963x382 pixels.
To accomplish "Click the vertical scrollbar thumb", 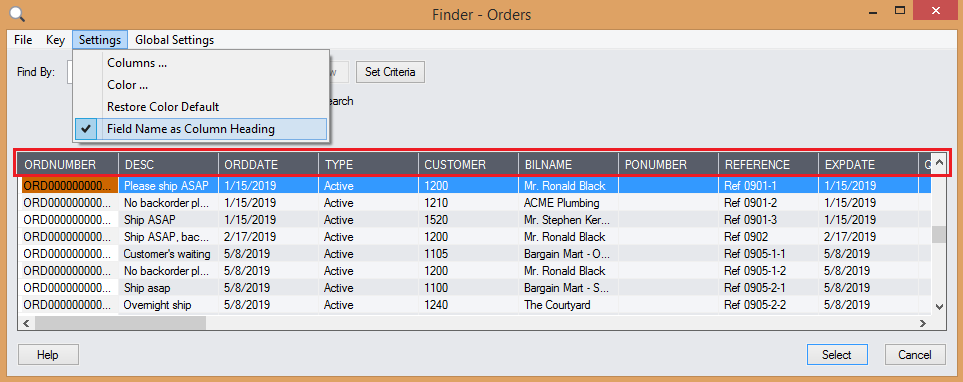I will pyautogui.click(x=938, y=235).
